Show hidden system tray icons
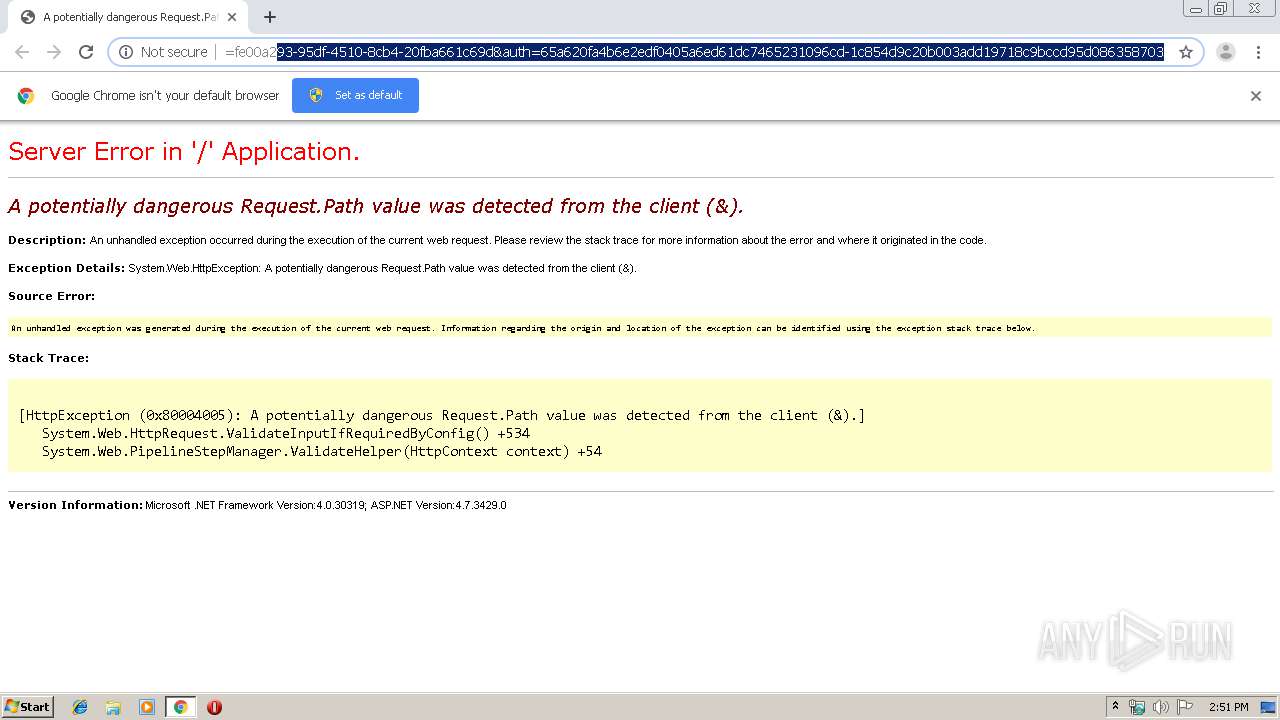Image resolution: width=1280 pixels, height=720 pixels. [x=1115, y=707]
